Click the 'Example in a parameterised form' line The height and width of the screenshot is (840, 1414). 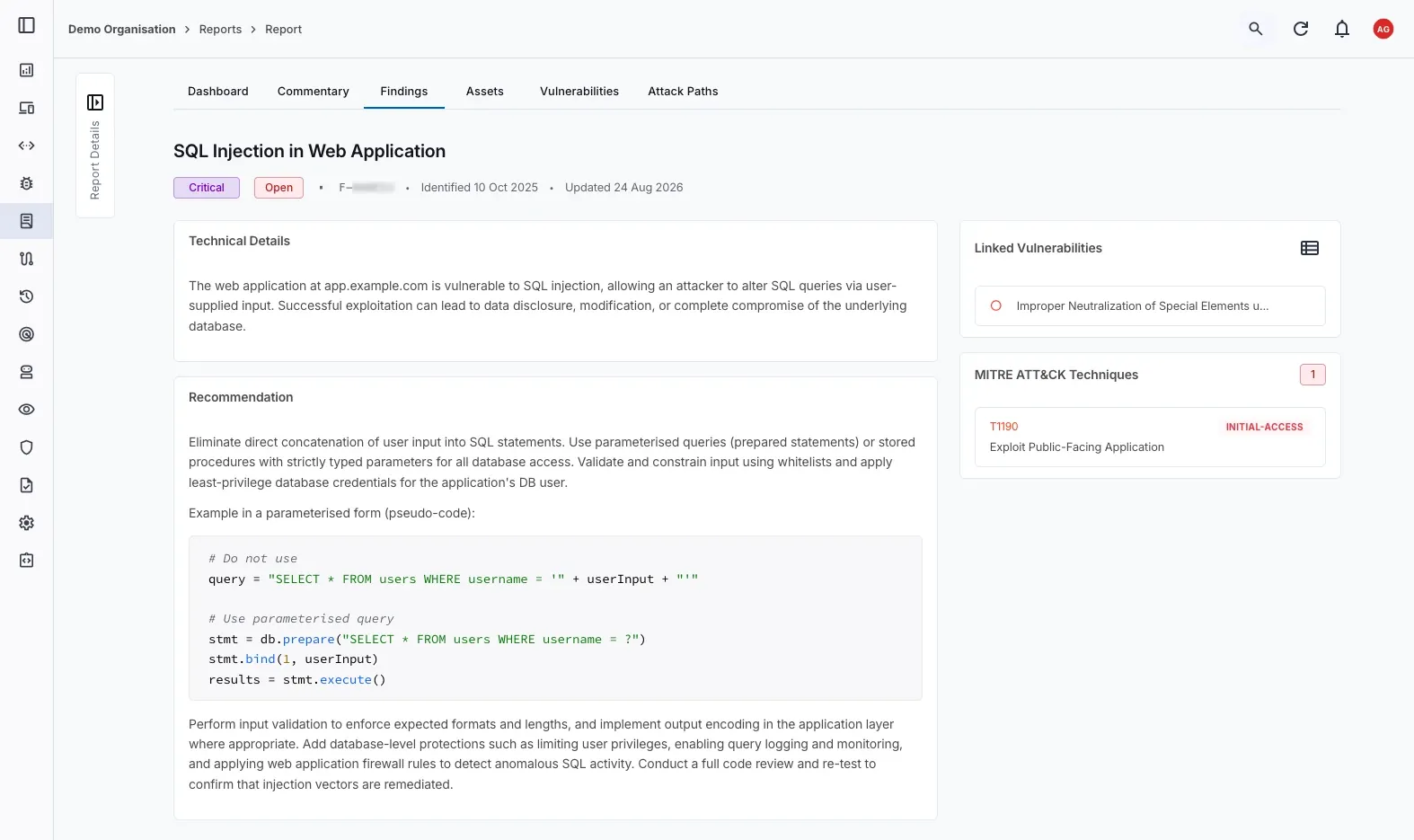[x=331, y=513]
